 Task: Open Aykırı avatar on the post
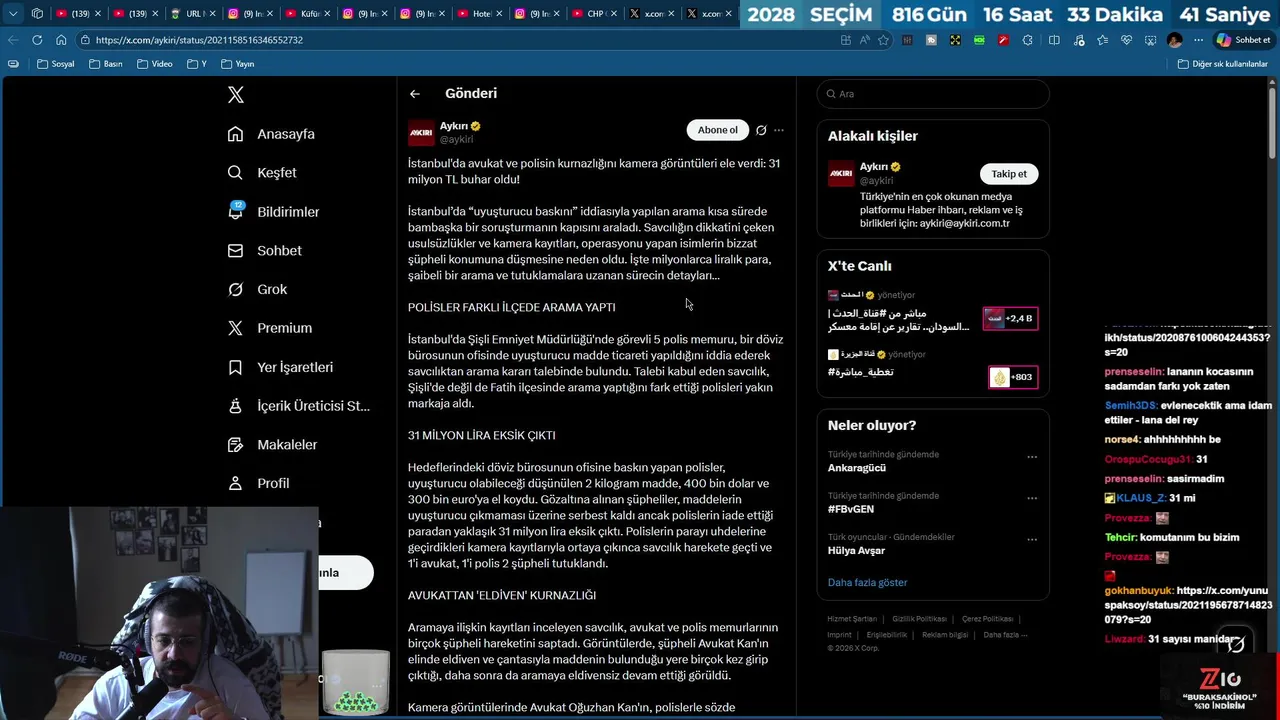pyautogui.click(x=421, y=133)
